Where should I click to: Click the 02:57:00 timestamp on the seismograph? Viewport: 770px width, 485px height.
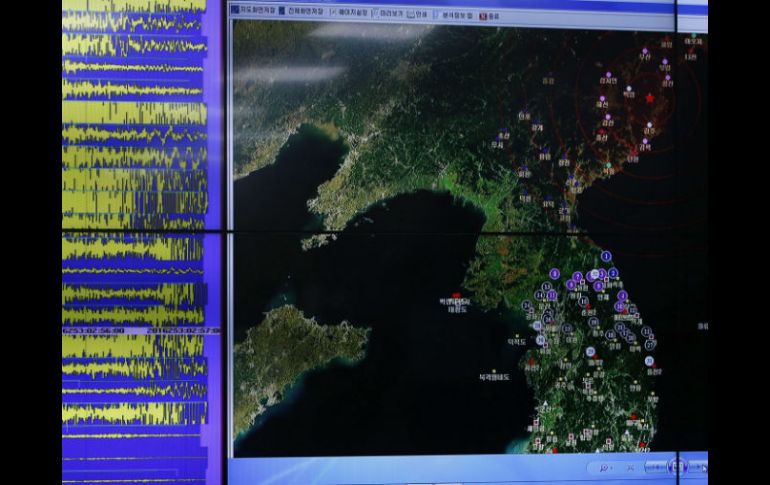tap(186, 330)
